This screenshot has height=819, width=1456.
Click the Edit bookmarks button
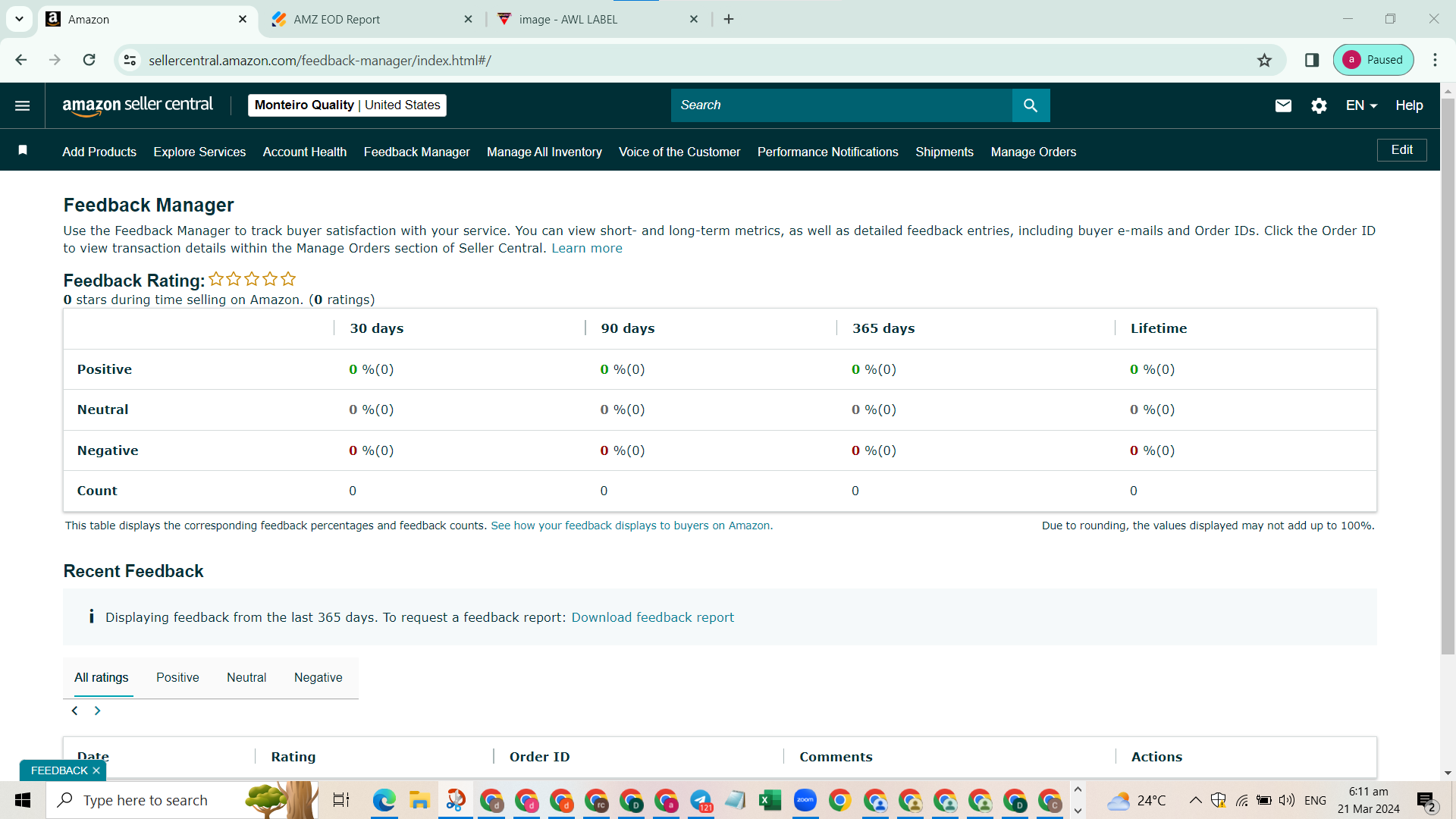(1401, 150)
